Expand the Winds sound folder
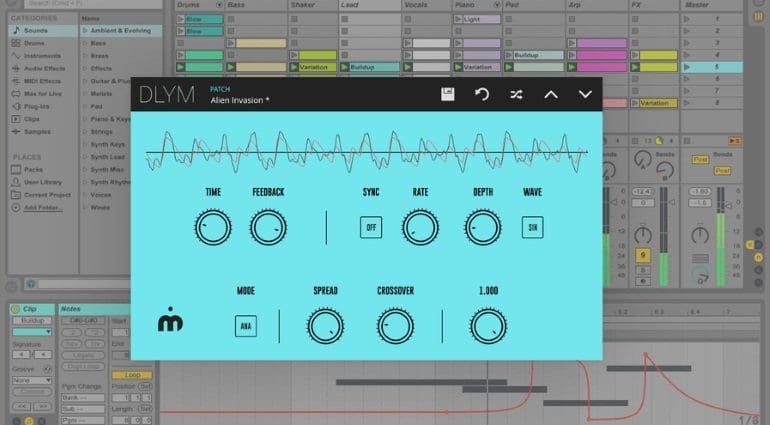The height and width of the screenshot is (425, 770). [x=84, y=208]
